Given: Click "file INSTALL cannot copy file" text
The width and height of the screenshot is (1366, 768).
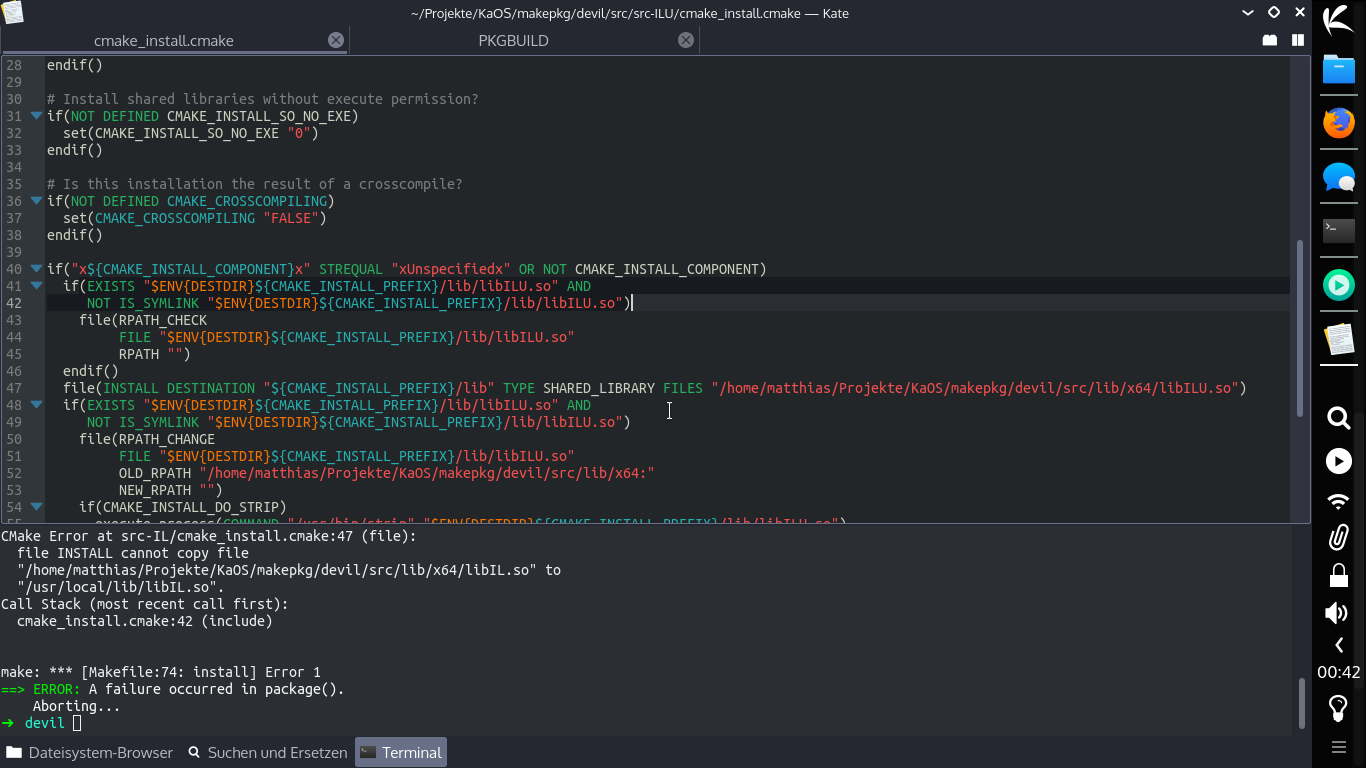Looking at the screenshot, I should pyautogui.click(x=133, y=553).
